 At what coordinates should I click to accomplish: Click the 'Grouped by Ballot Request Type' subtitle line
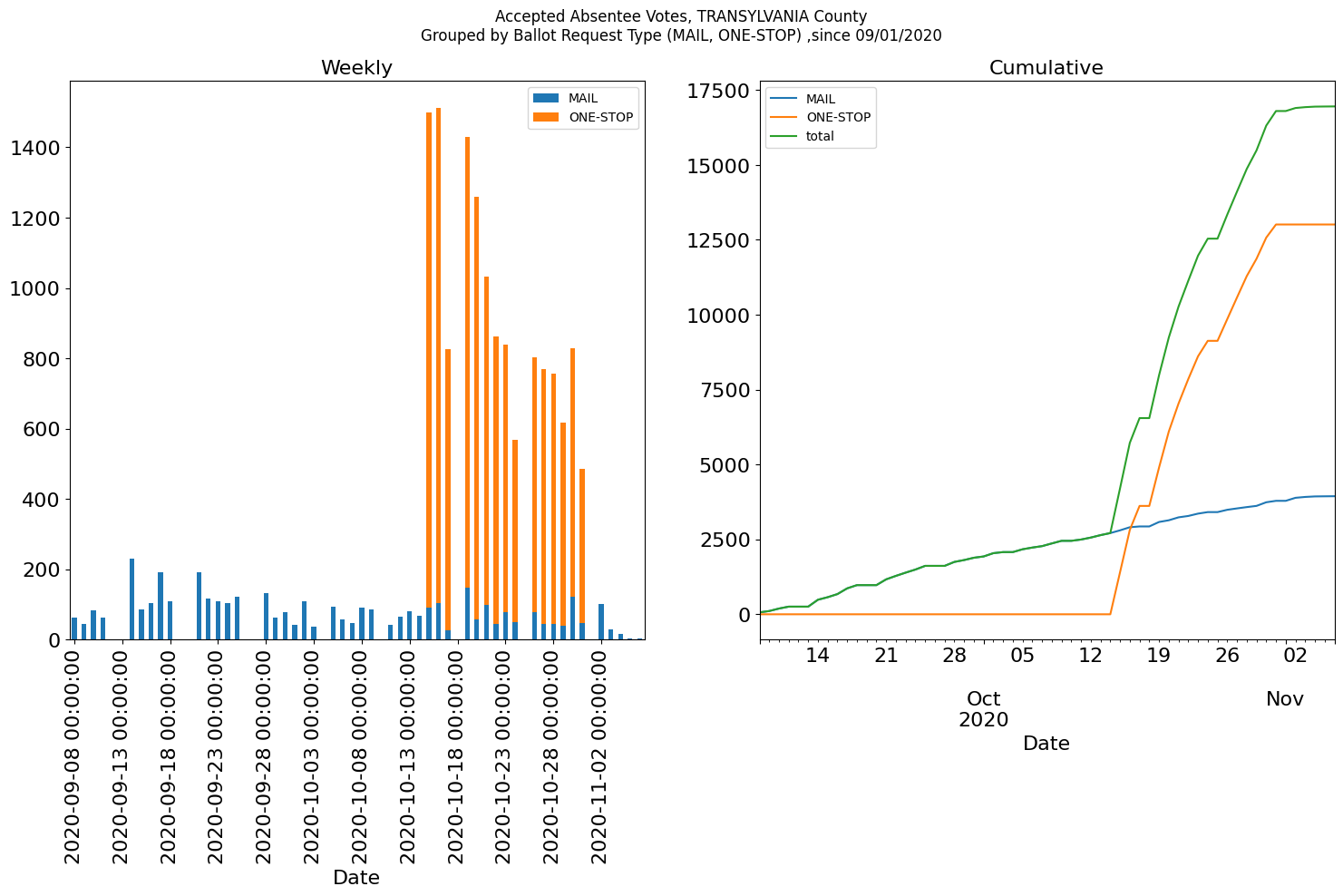point(681,36)
